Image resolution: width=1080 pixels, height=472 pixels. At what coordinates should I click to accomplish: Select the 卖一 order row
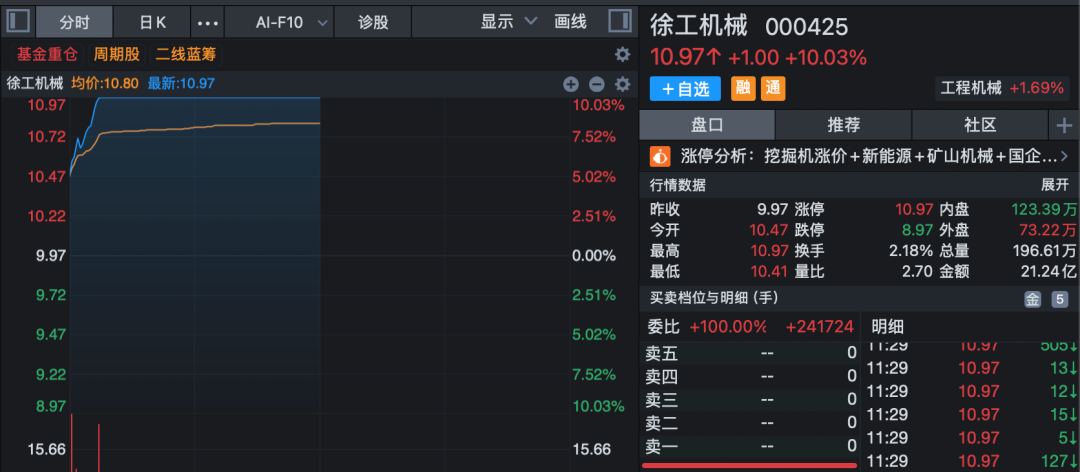pos(749,447)
